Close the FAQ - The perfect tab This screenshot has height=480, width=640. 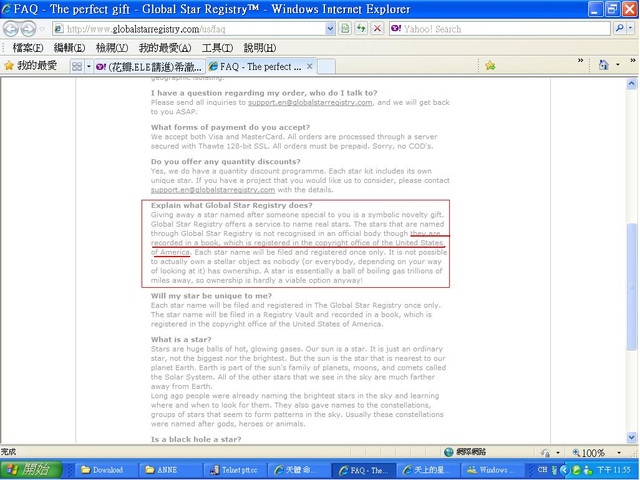310,66
